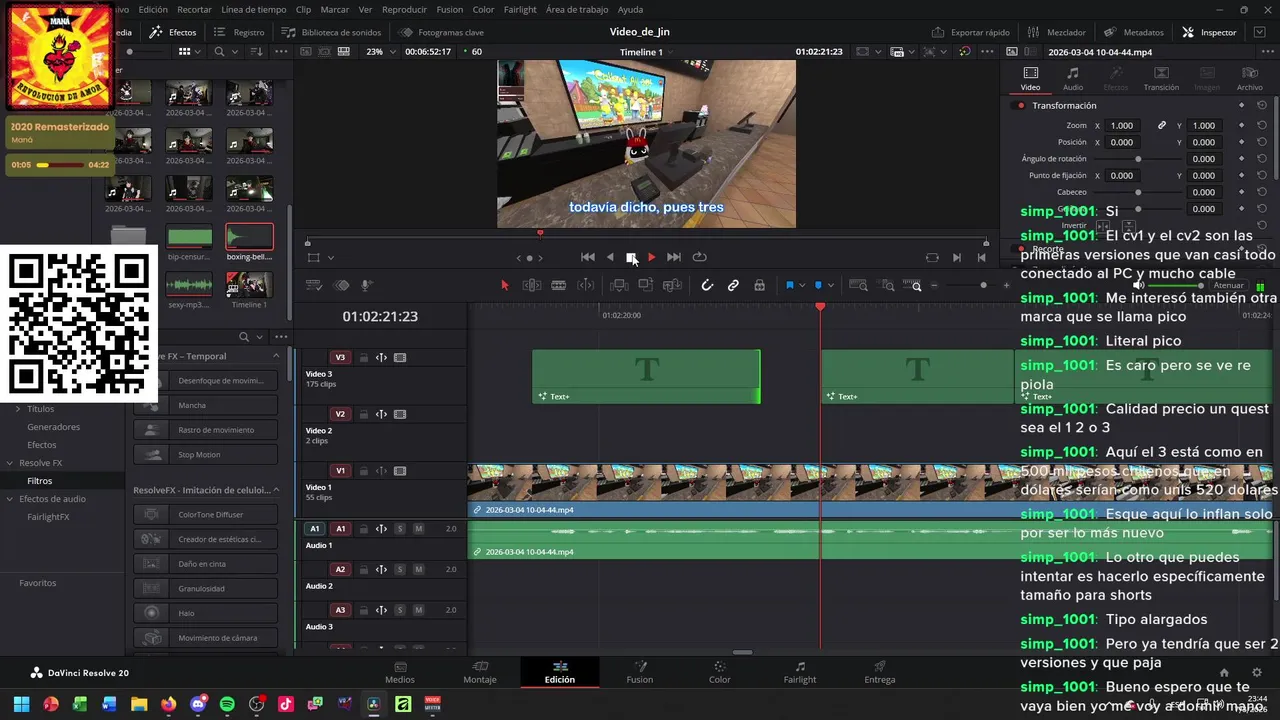
Task: Collapse the Resolve FX tree category
Action: 10,463
